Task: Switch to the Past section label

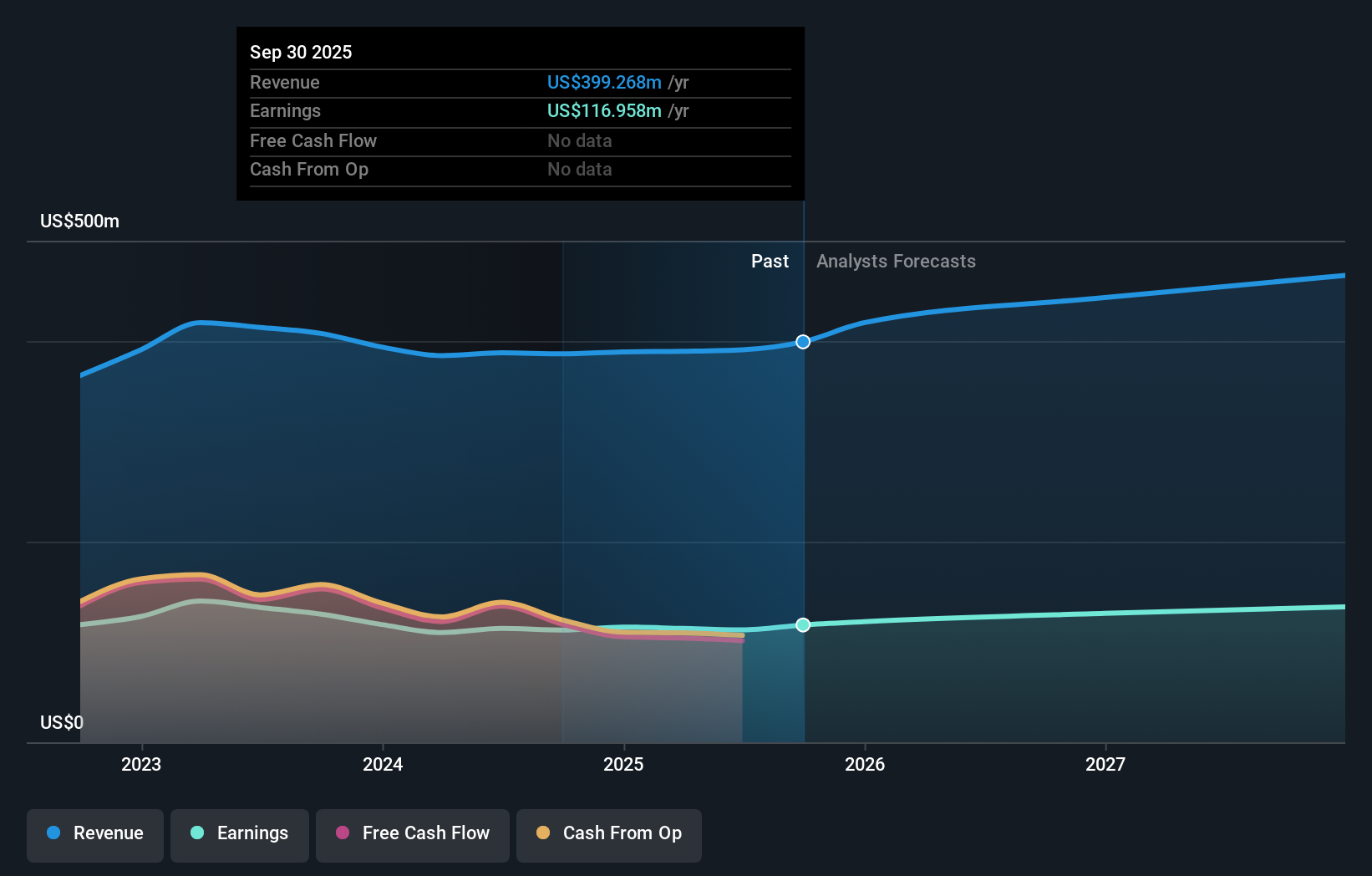Action: [x=770, y=261]
